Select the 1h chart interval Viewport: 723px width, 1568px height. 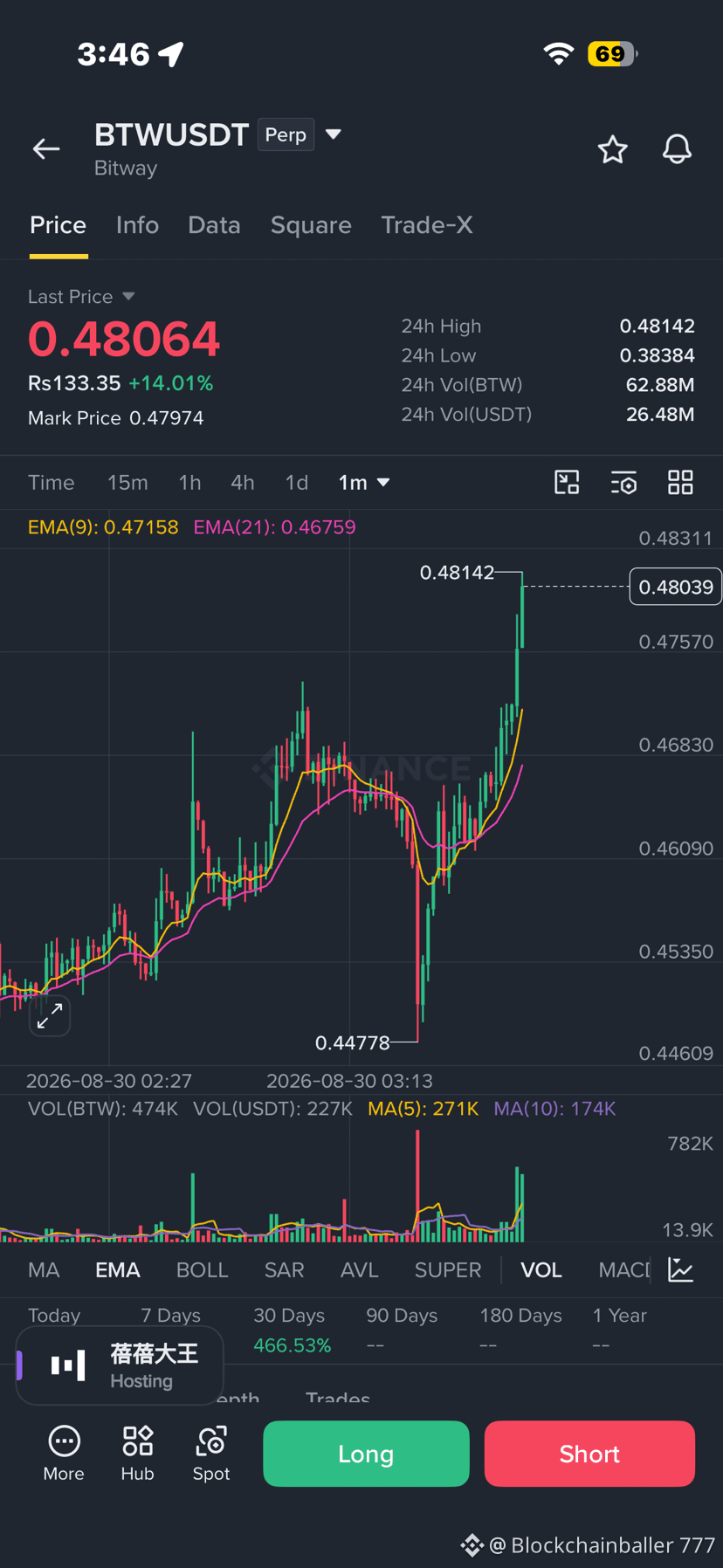(x=189, y=482)
